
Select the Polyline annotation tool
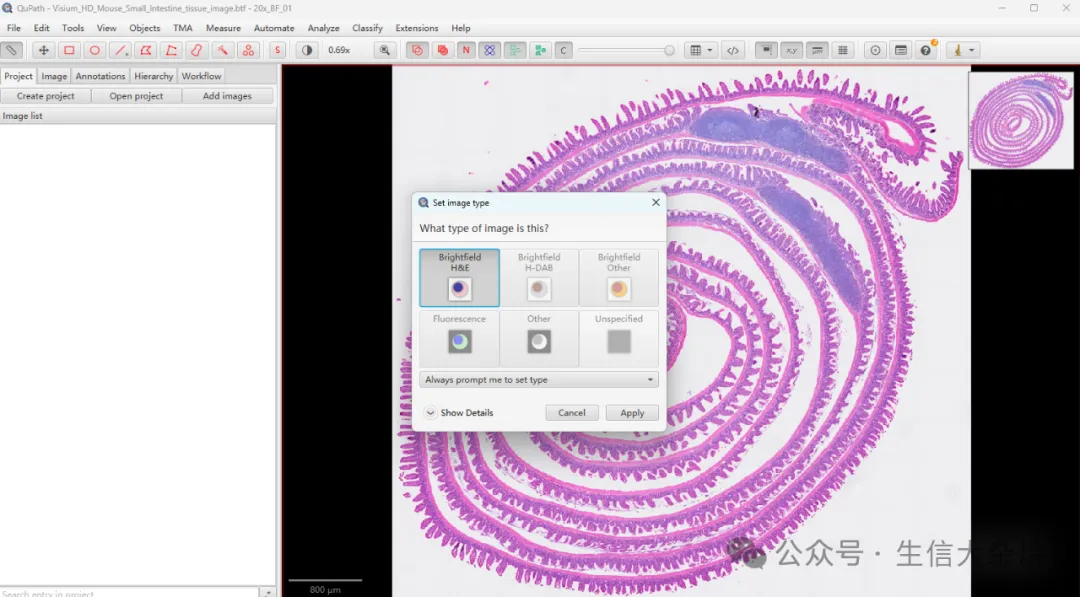171,50
